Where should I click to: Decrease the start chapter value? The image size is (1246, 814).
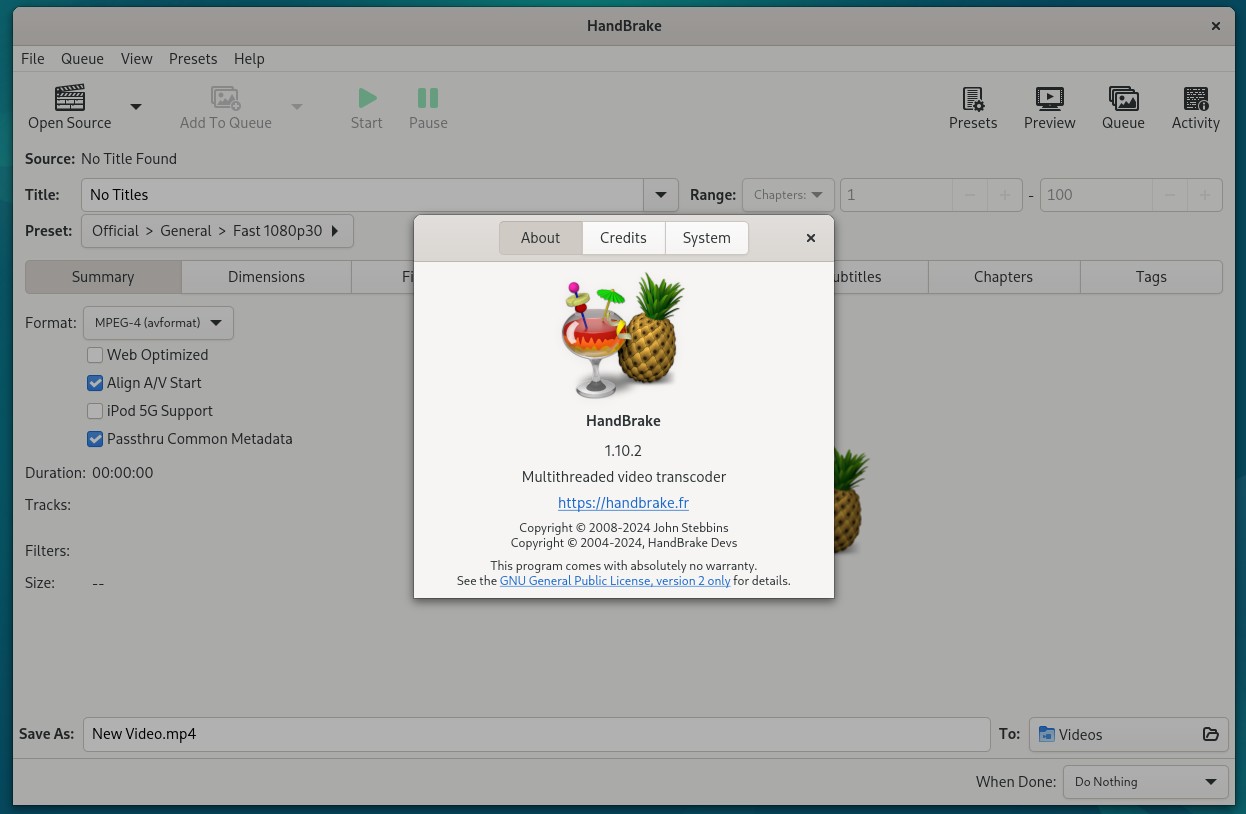[970, 195]
